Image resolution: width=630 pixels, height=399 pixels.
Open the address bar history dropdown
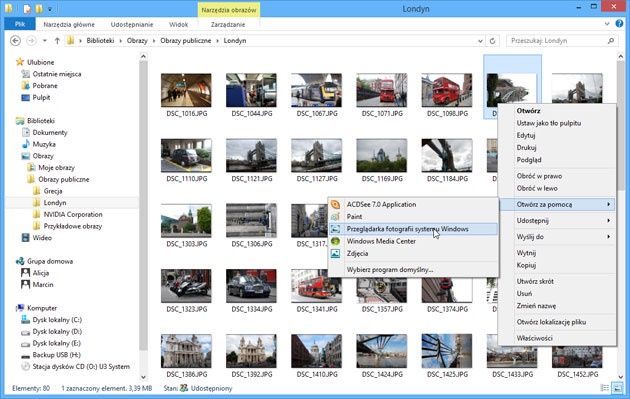pyautogui.click(x=480, y=41)
